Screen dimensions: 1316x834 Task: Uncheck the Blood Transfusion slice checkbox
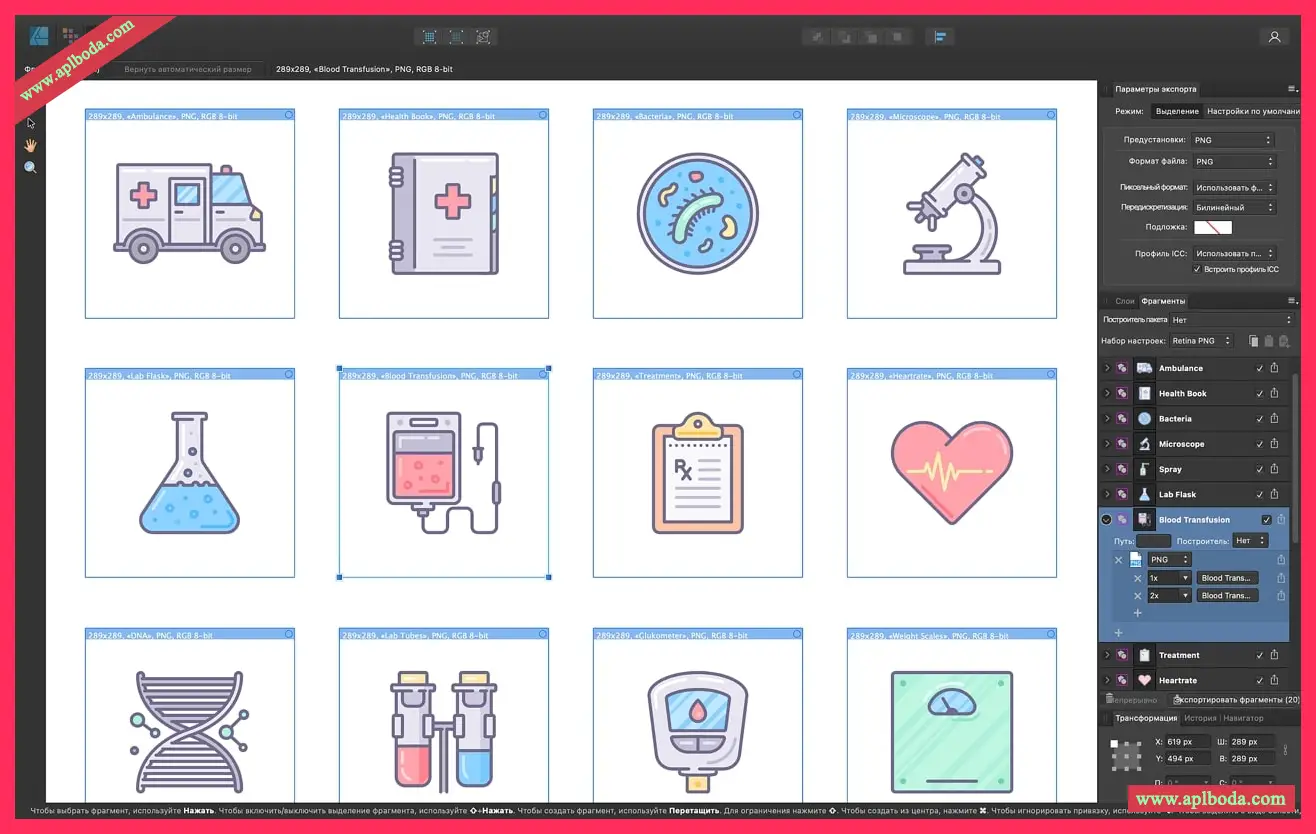1267,520
